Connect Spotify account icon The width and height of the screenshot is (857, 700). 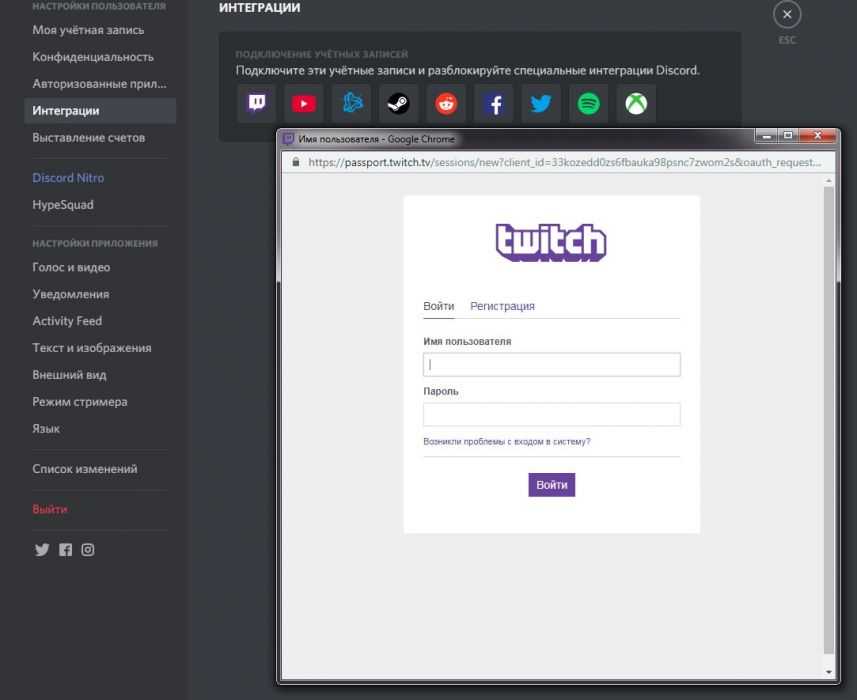coord(589,104)
